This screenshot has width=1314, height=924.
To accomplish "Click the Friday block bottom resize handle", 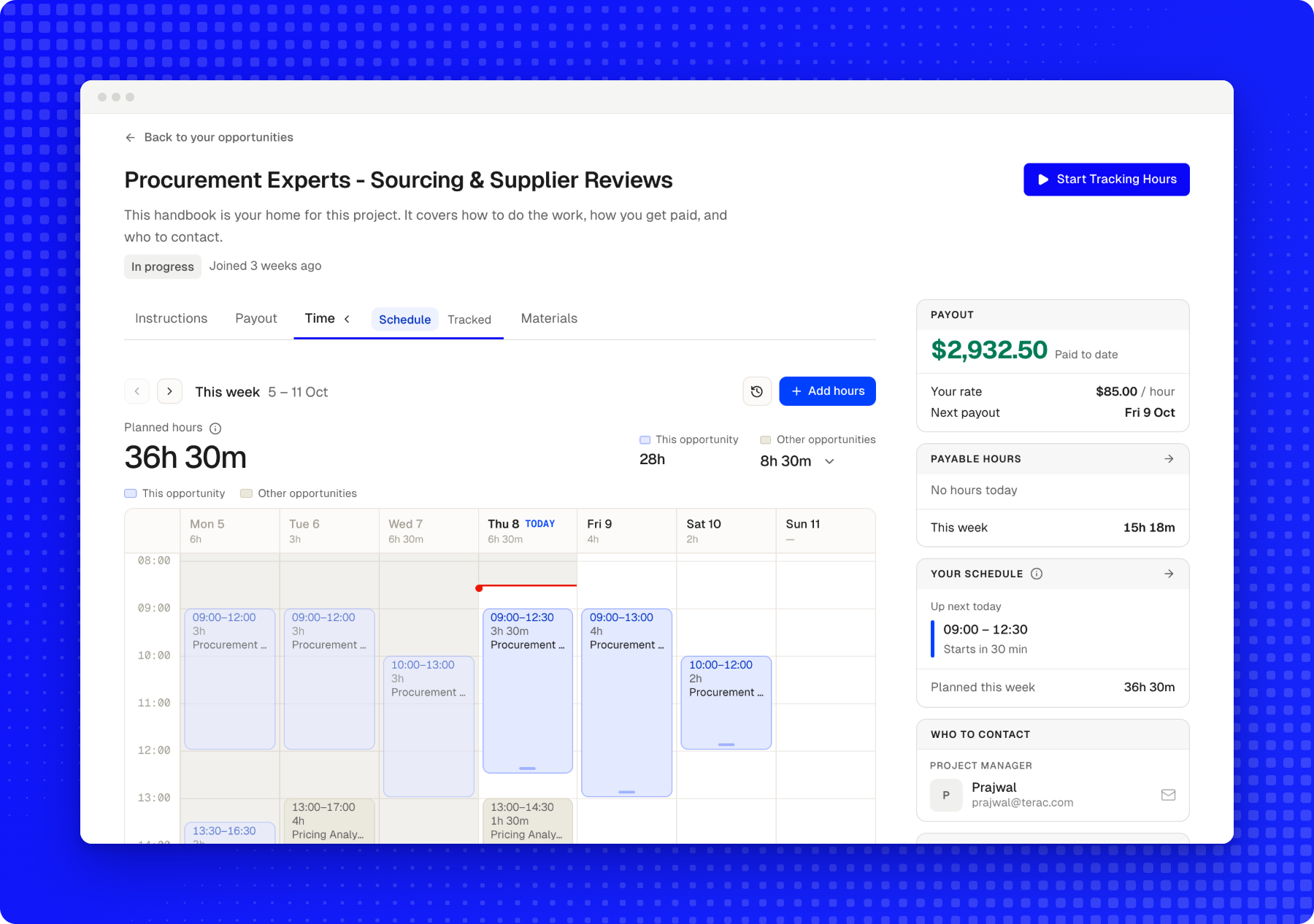I will tap(627, 792).
